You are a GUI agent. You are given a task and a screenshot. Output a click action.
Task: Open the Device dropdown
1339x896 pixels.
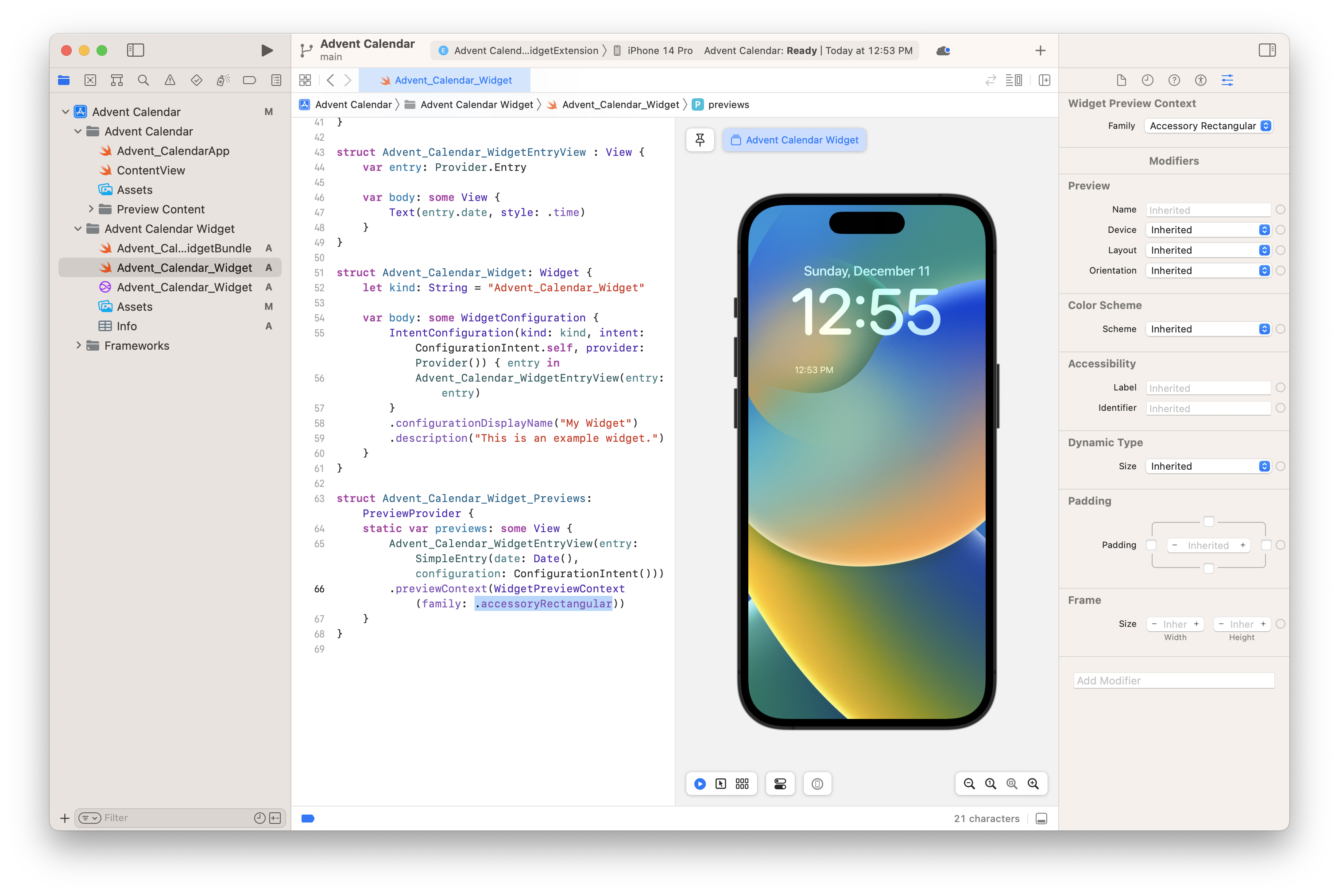[1208, 230]
